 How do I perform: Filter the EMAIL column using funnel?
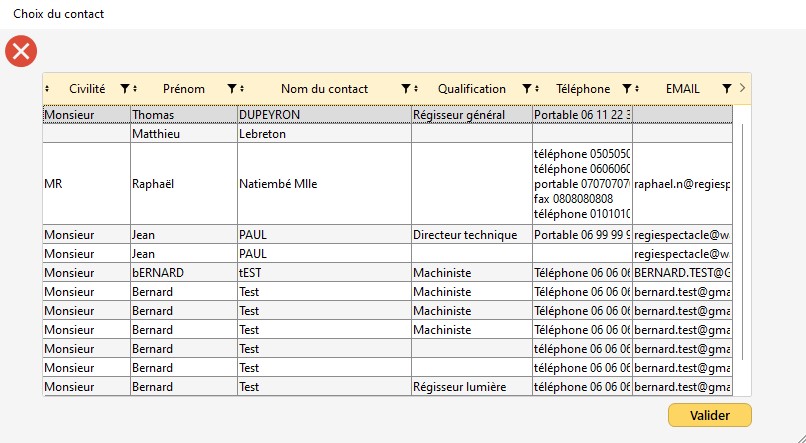725,89
